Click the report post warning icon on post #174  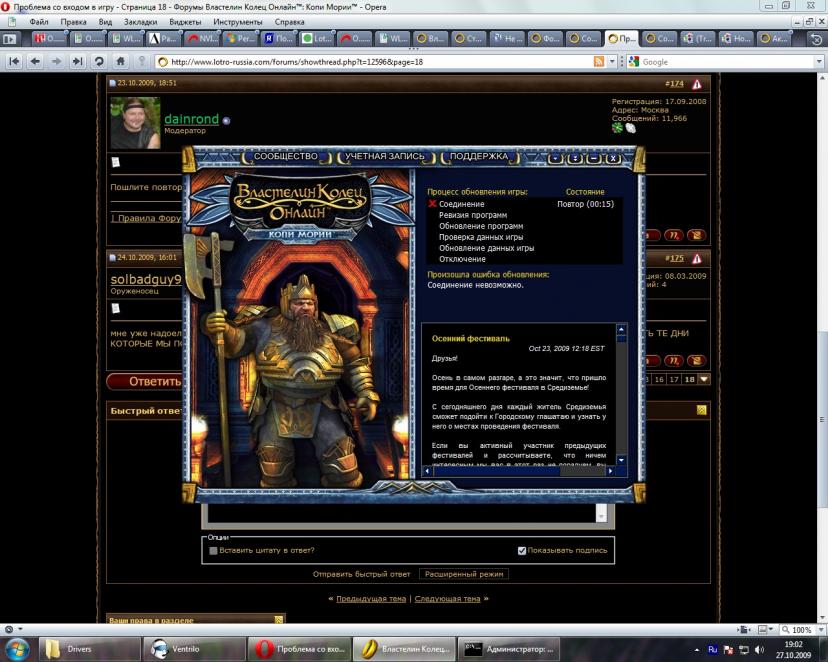point(697,85)
